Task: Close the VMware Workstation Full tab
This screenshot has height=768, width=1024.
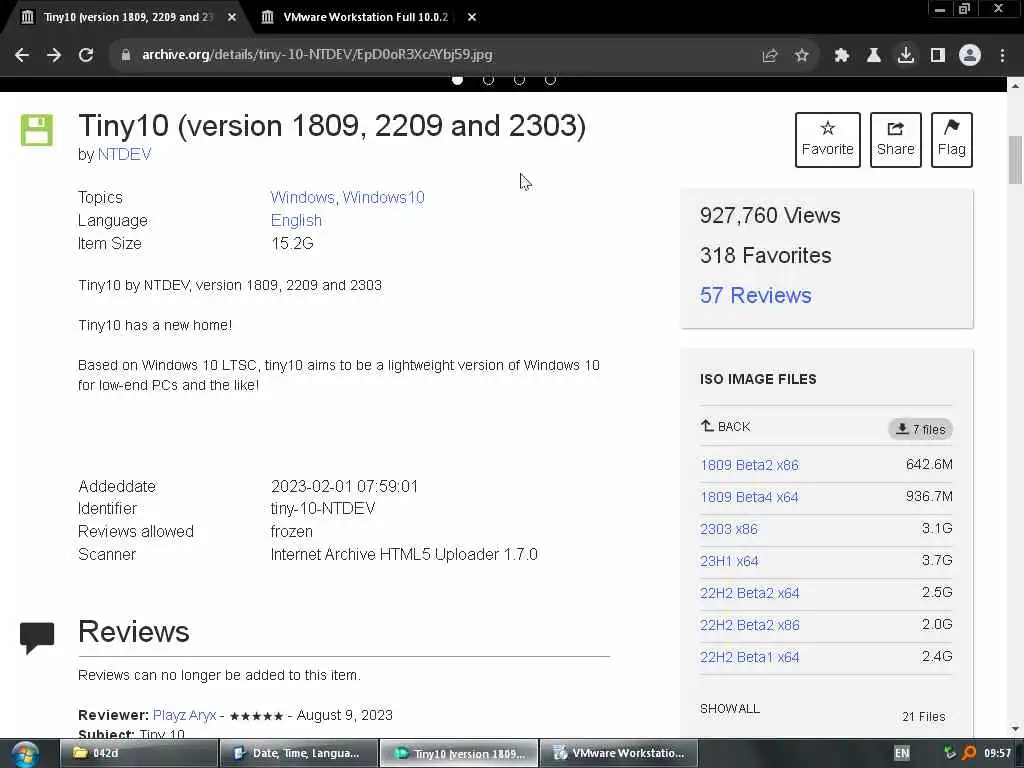Action: click(x=472, y=18)
